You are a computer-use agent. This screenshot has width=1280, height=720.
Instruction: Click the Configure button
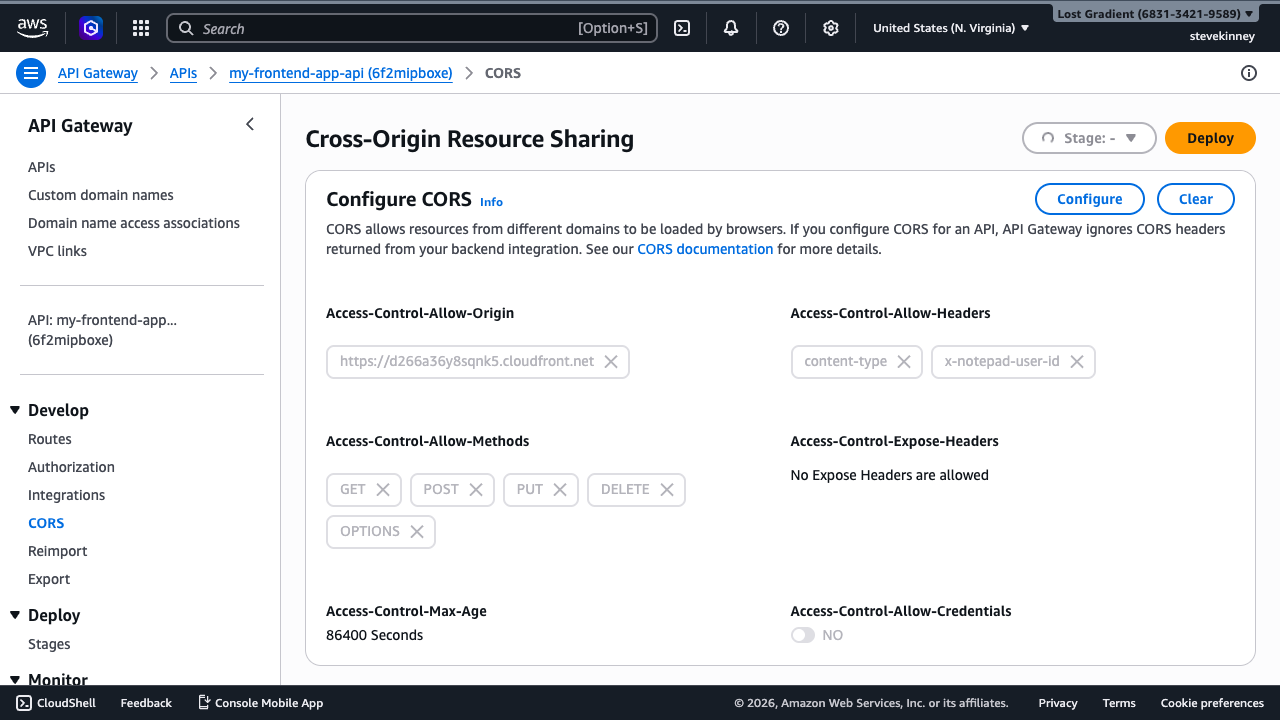[x=1090, y=199]
